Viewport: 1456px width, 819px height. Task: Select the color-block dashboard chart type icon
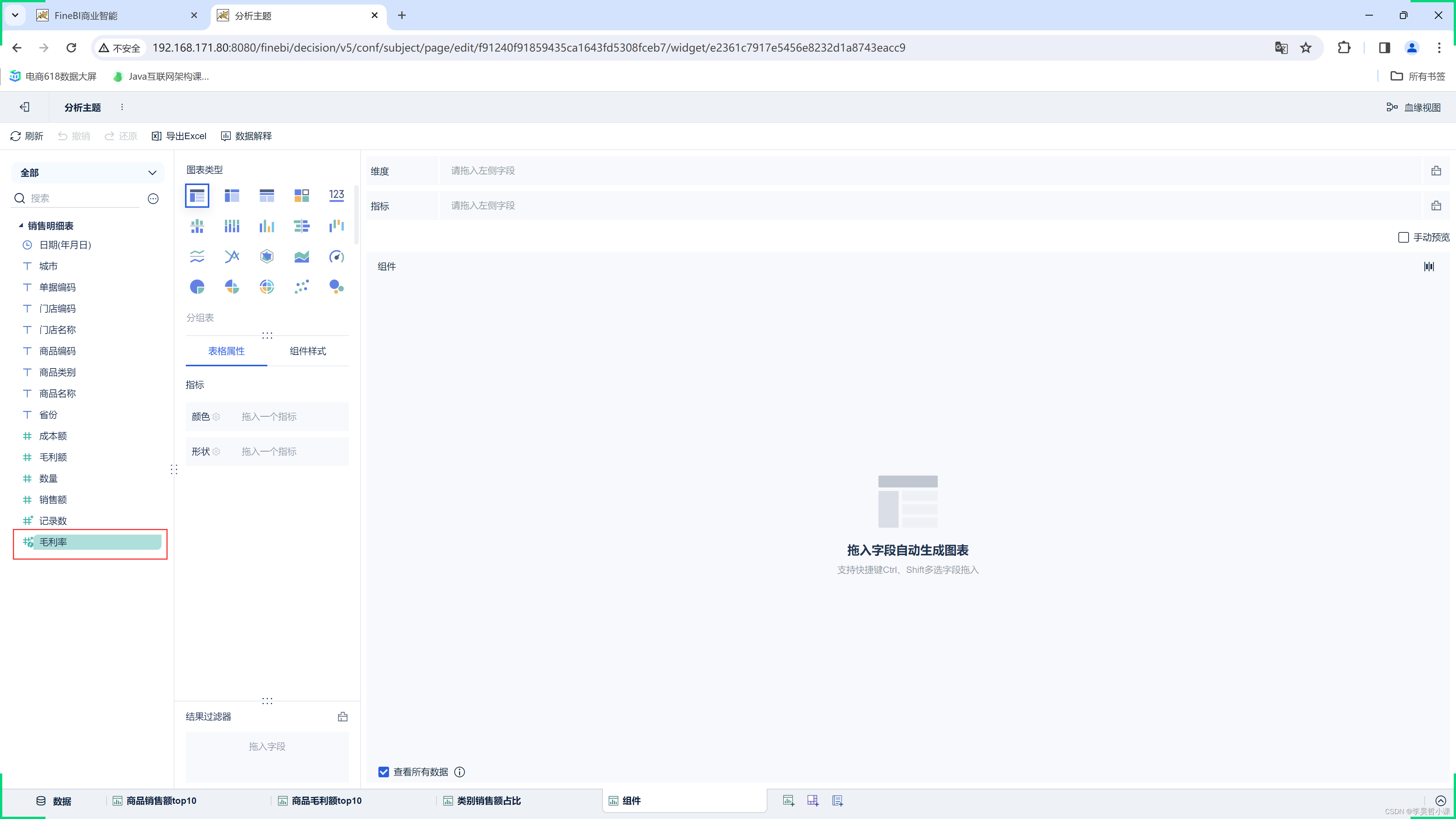(301, 196)
